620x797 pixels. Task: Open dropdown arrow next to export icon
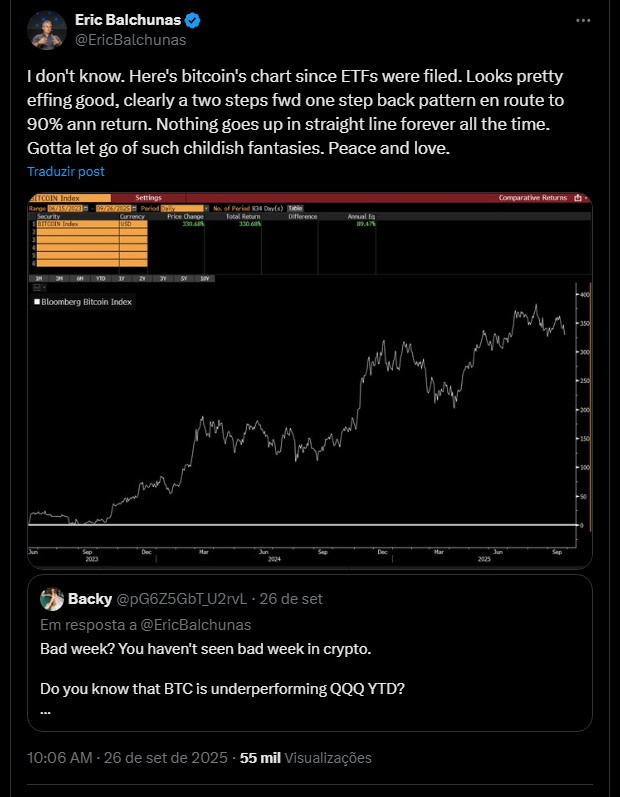[586, 198]
